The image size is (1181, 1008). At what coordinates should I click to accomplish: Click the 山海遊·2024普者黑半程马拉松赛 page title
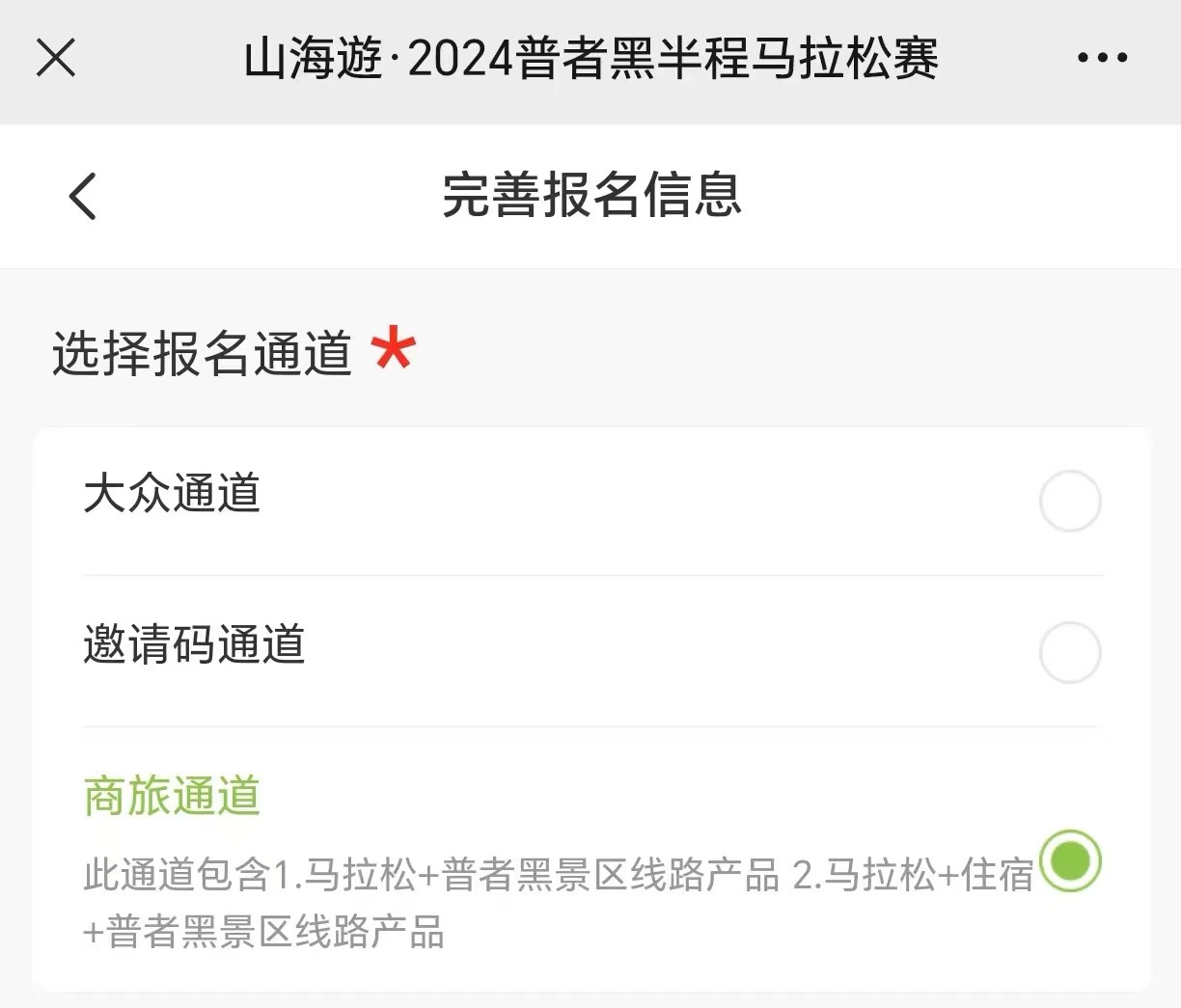[590, 59]
